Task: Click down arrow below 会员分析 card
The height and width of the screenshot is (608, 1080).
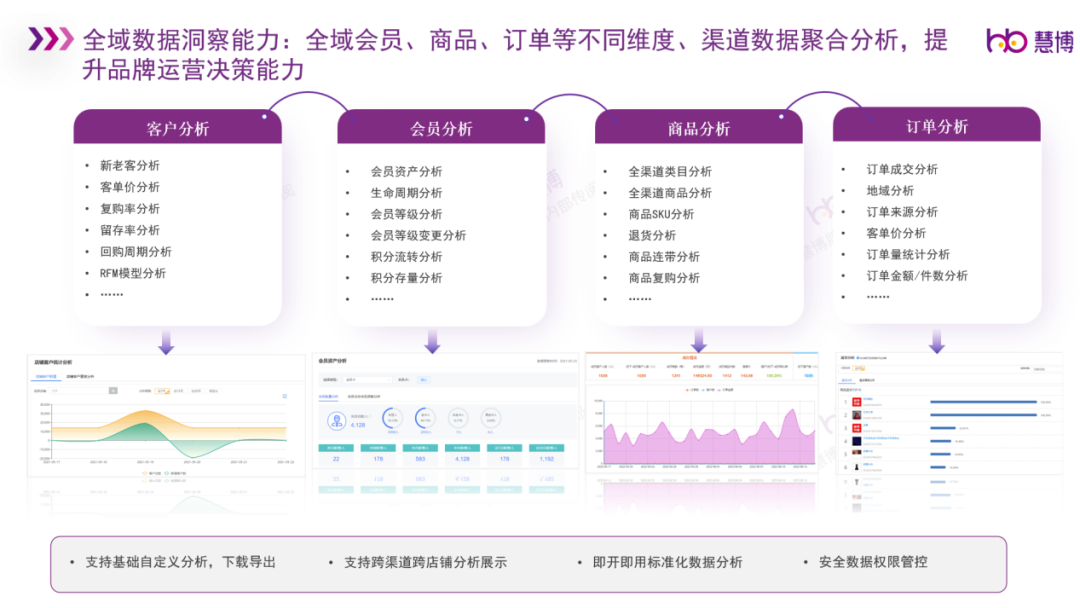Action: click(432, 343)
